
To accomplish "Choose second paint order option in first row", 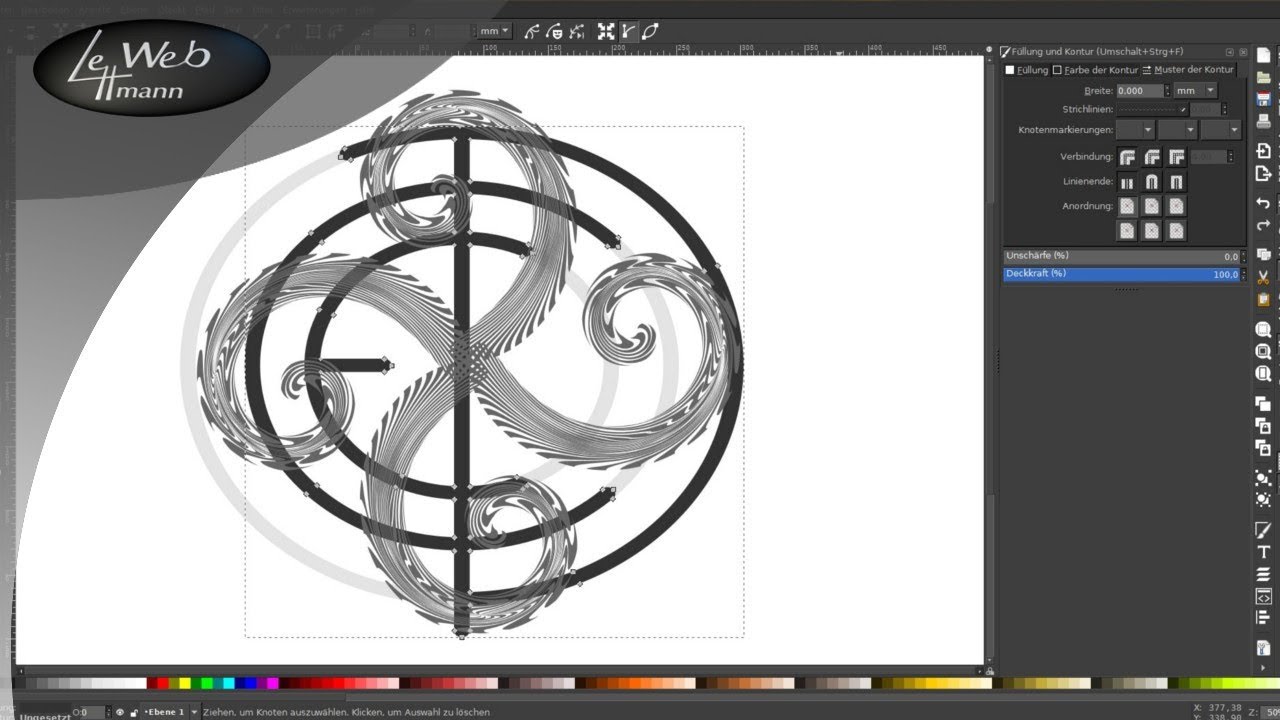I will pyautogui.click(x=1152, y=206).
